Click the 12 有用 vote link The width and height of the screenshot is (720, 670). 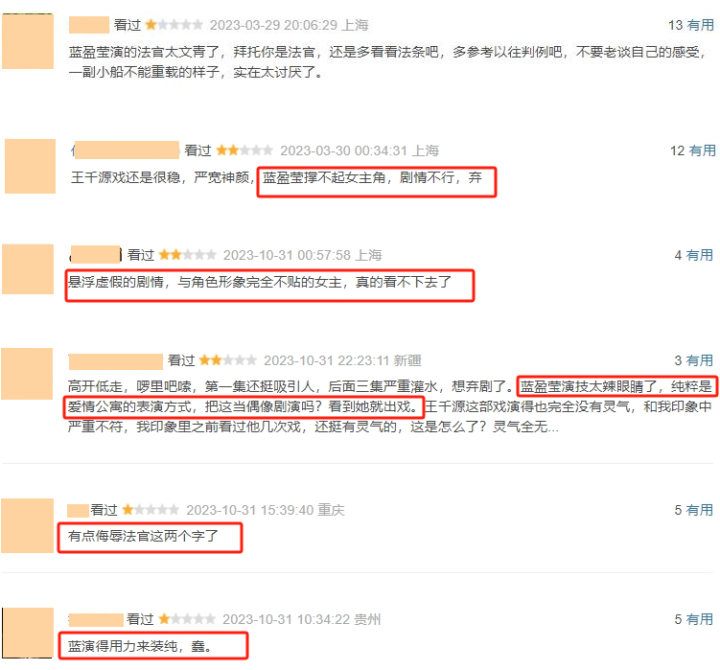pos(692,151)
